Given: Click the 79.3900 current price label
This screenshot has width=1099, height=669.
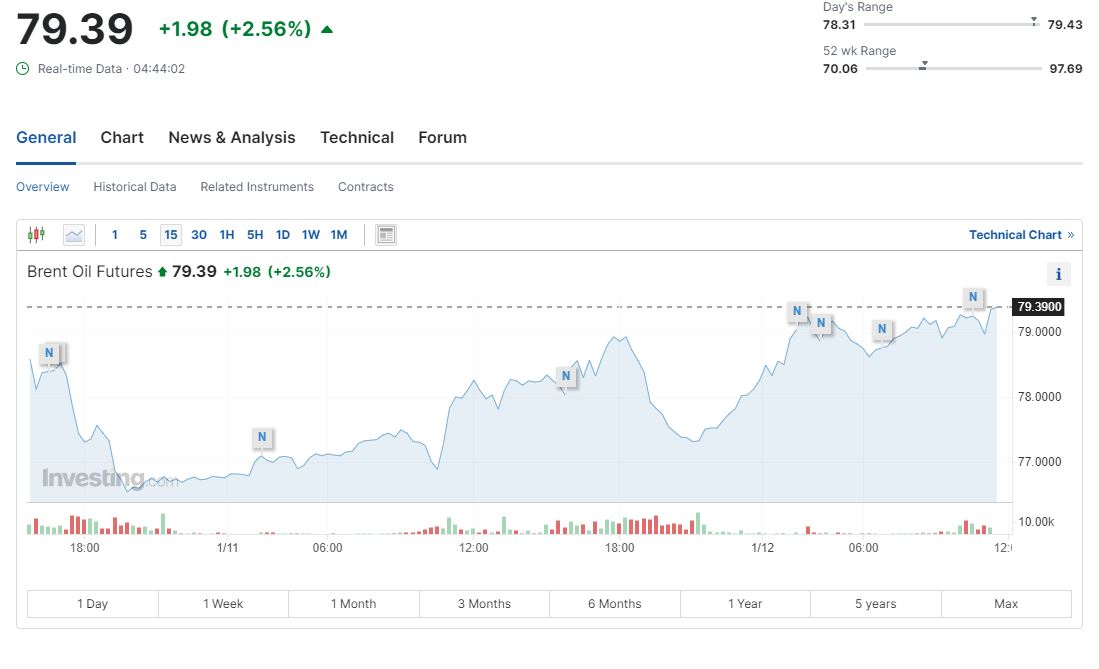Looking at the screenshot, I should click(x=1038, y=307).
